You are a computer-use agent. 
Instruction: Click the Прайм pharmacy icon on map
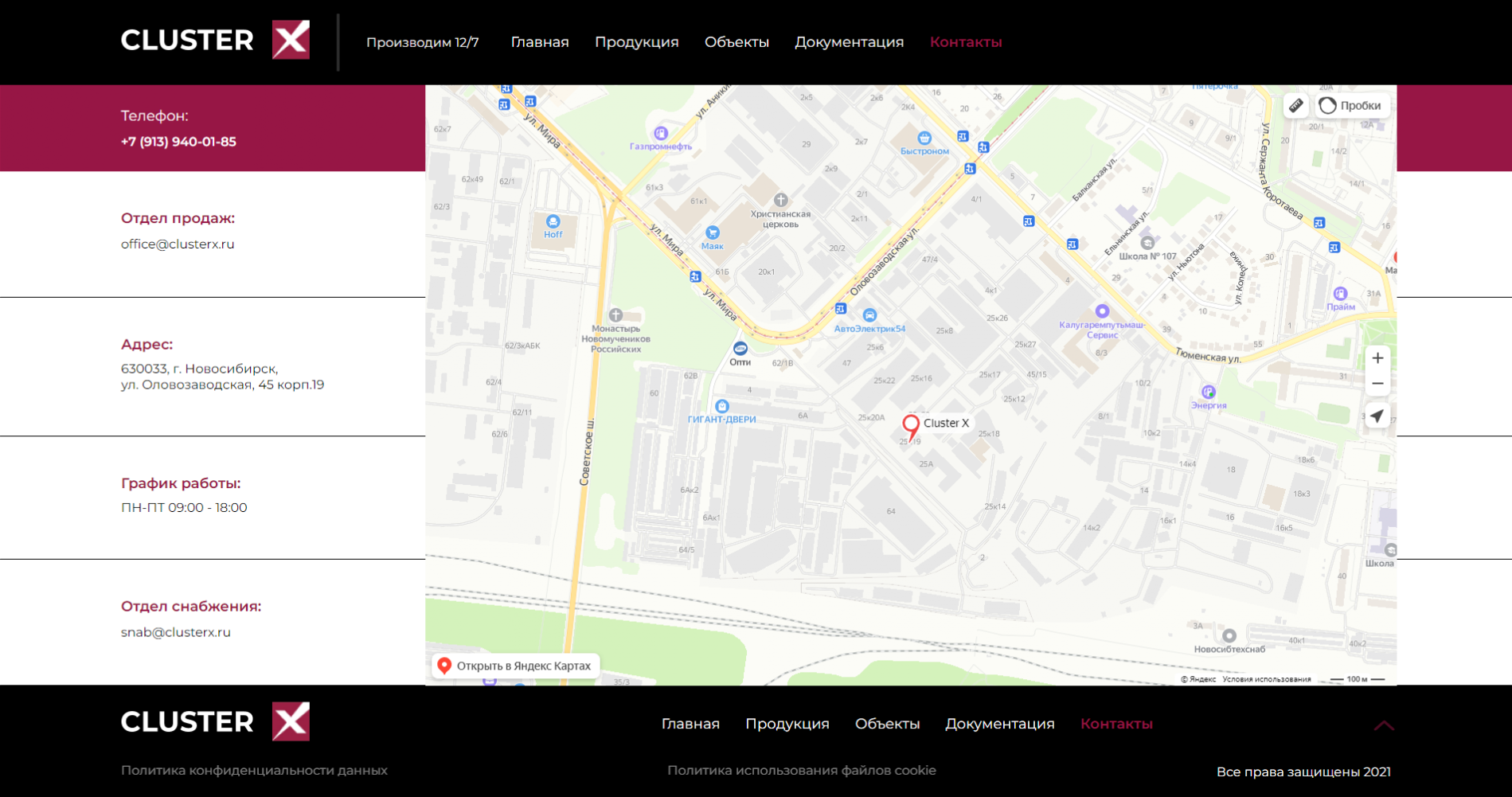(1341, 294)
